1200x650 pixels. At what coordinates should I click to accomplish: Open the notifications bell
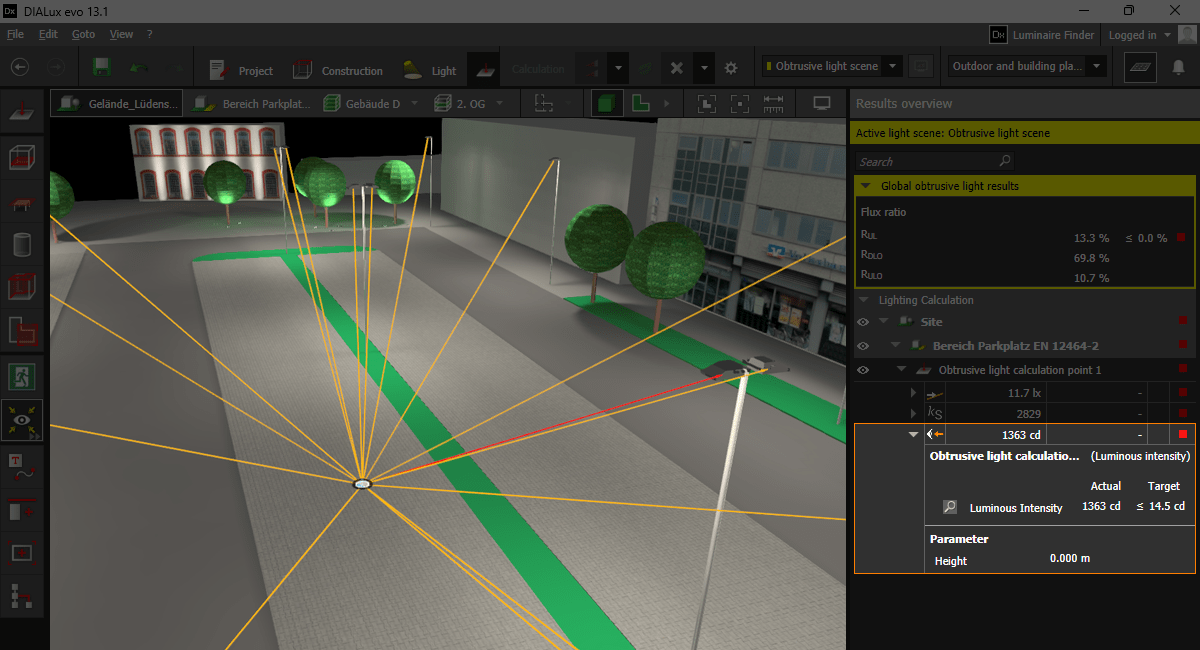pyautogui.click(x=1178, y=67)
